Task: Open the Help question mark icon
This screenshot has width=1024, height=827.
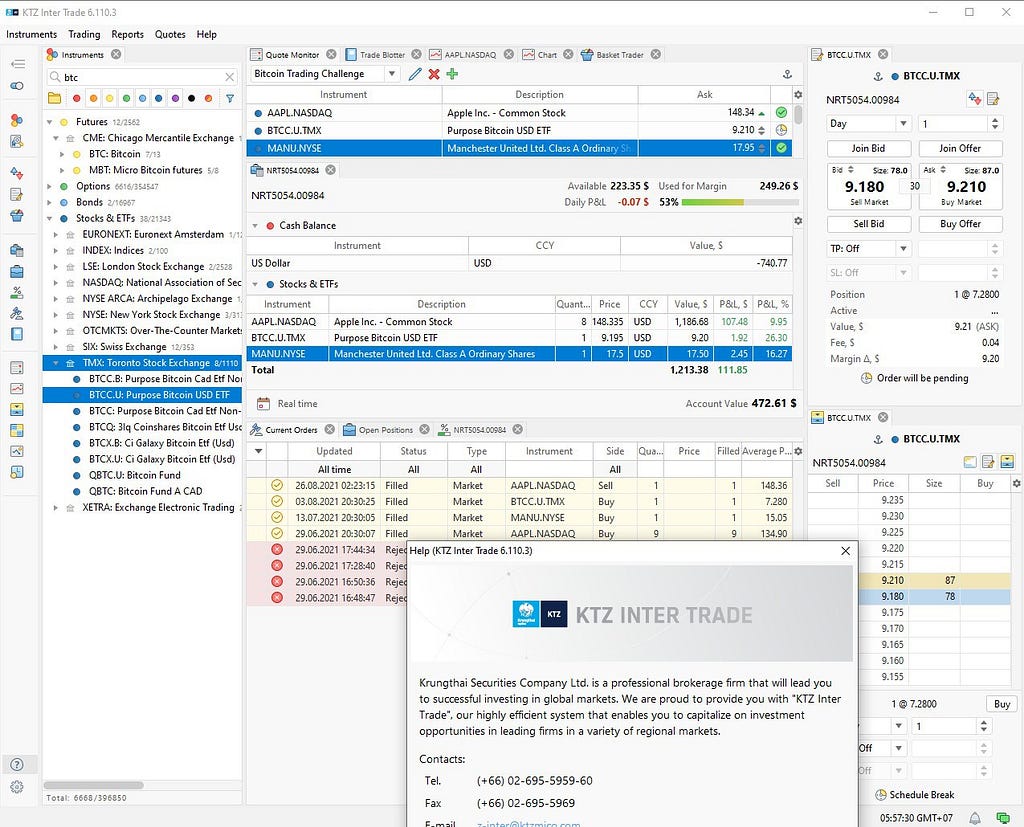Action: pyautogui.click(x=17, y=764)
